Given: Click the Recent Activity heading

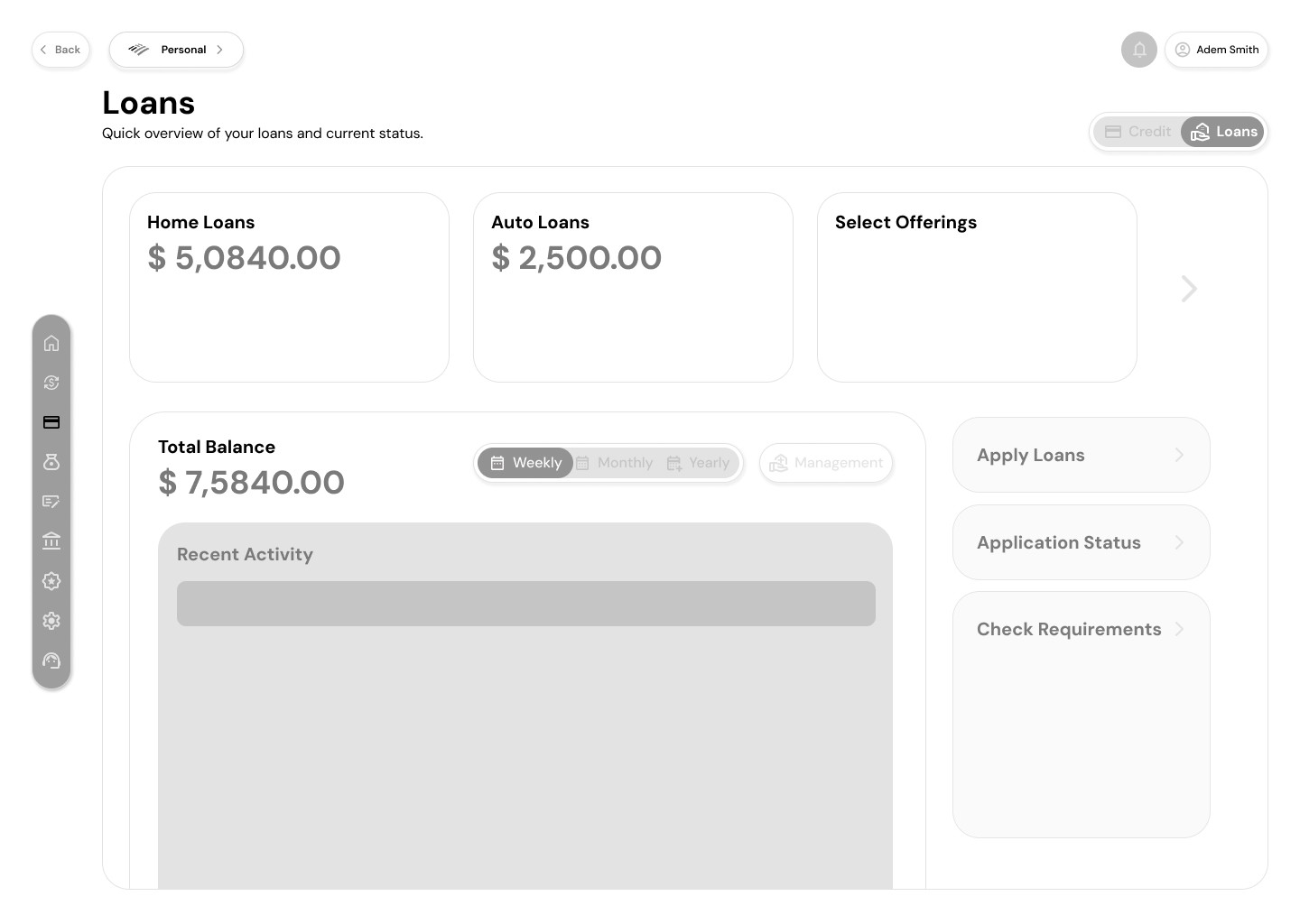Looking at the screenshot, I should pos(245,554).
